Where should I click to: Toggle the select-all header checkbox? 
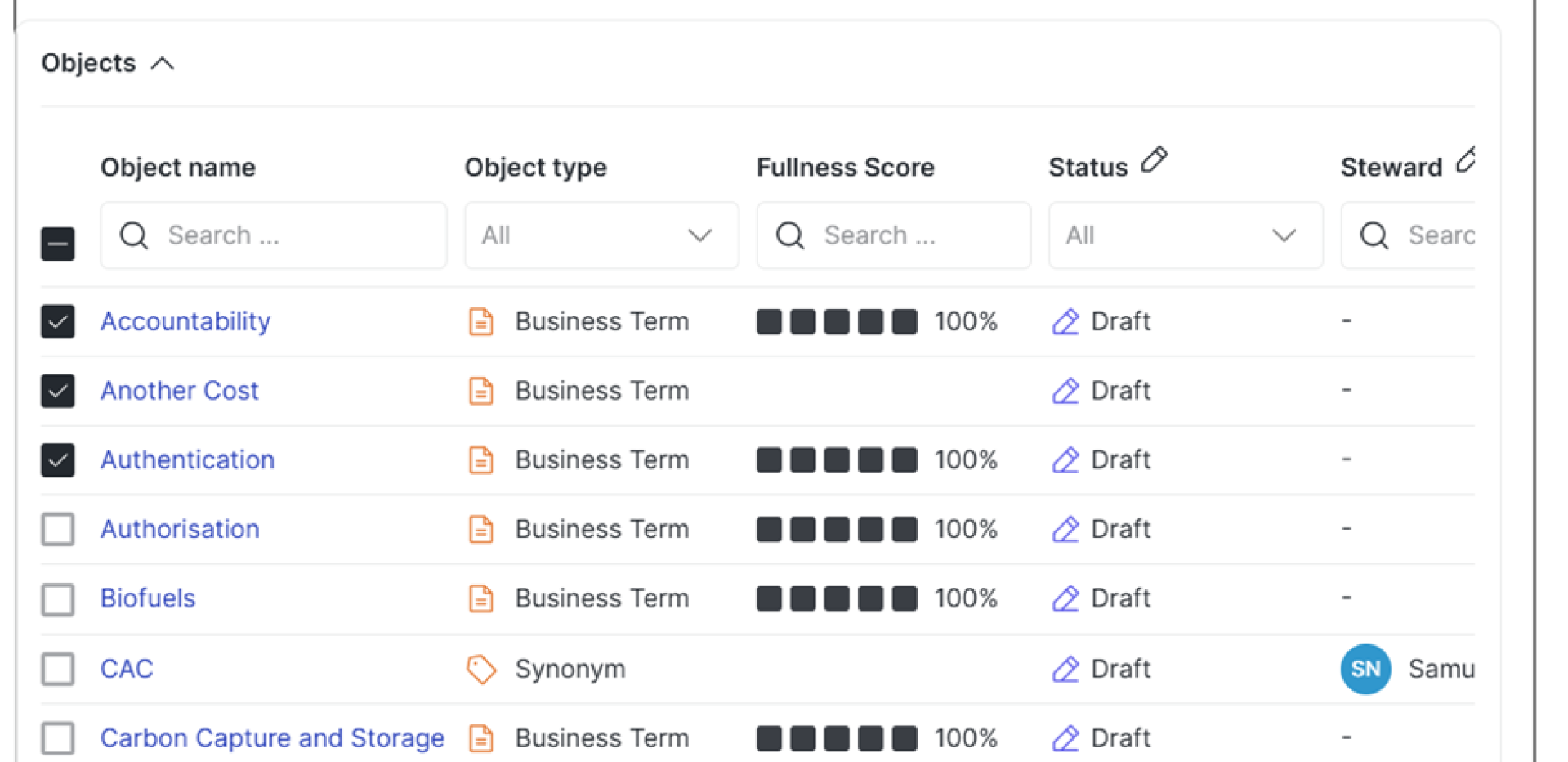(58, 244)
